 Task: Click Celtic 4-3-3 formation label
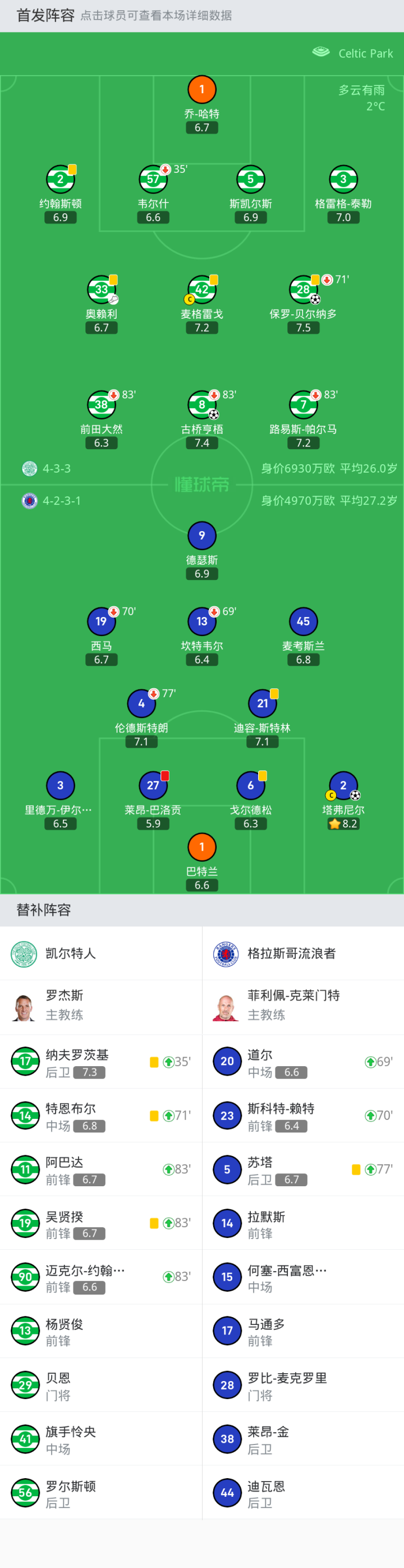[57, 469]
